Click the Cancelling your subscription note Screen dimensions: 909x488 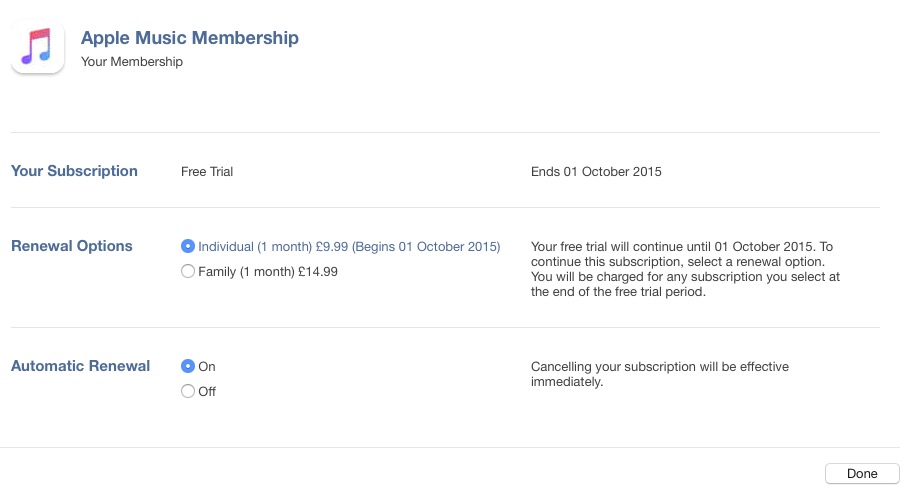click(660, 374)
